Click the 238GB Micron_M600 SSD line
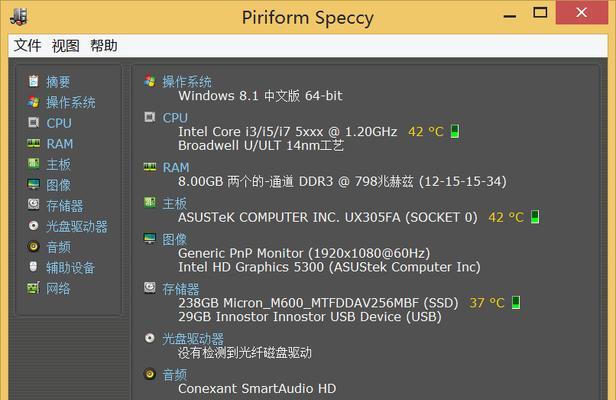 pyautogui.click(x=318, y=303)
